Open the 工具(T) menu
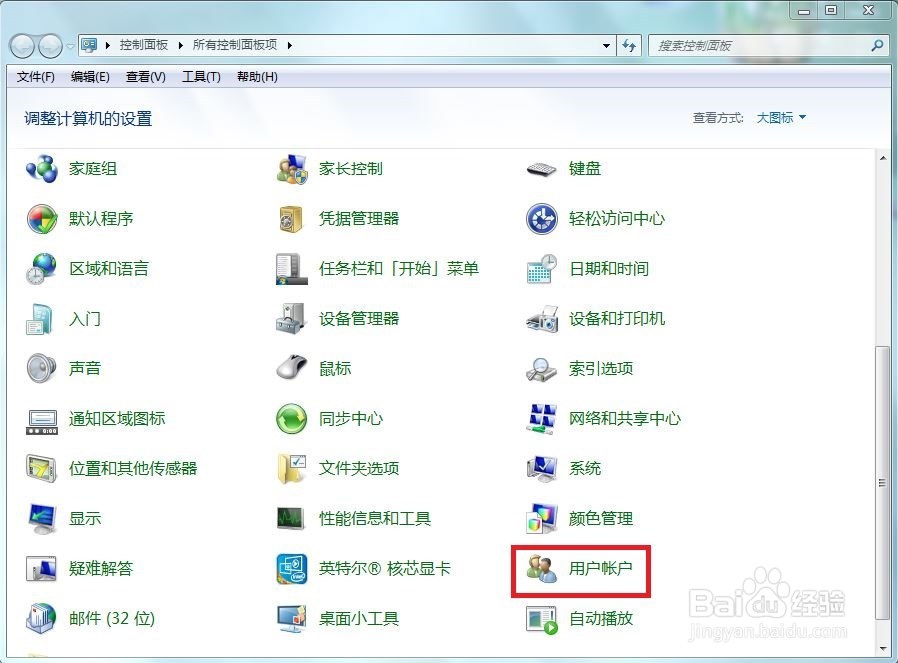The width and height of the screenshot is (898, 663). point(200,77)
